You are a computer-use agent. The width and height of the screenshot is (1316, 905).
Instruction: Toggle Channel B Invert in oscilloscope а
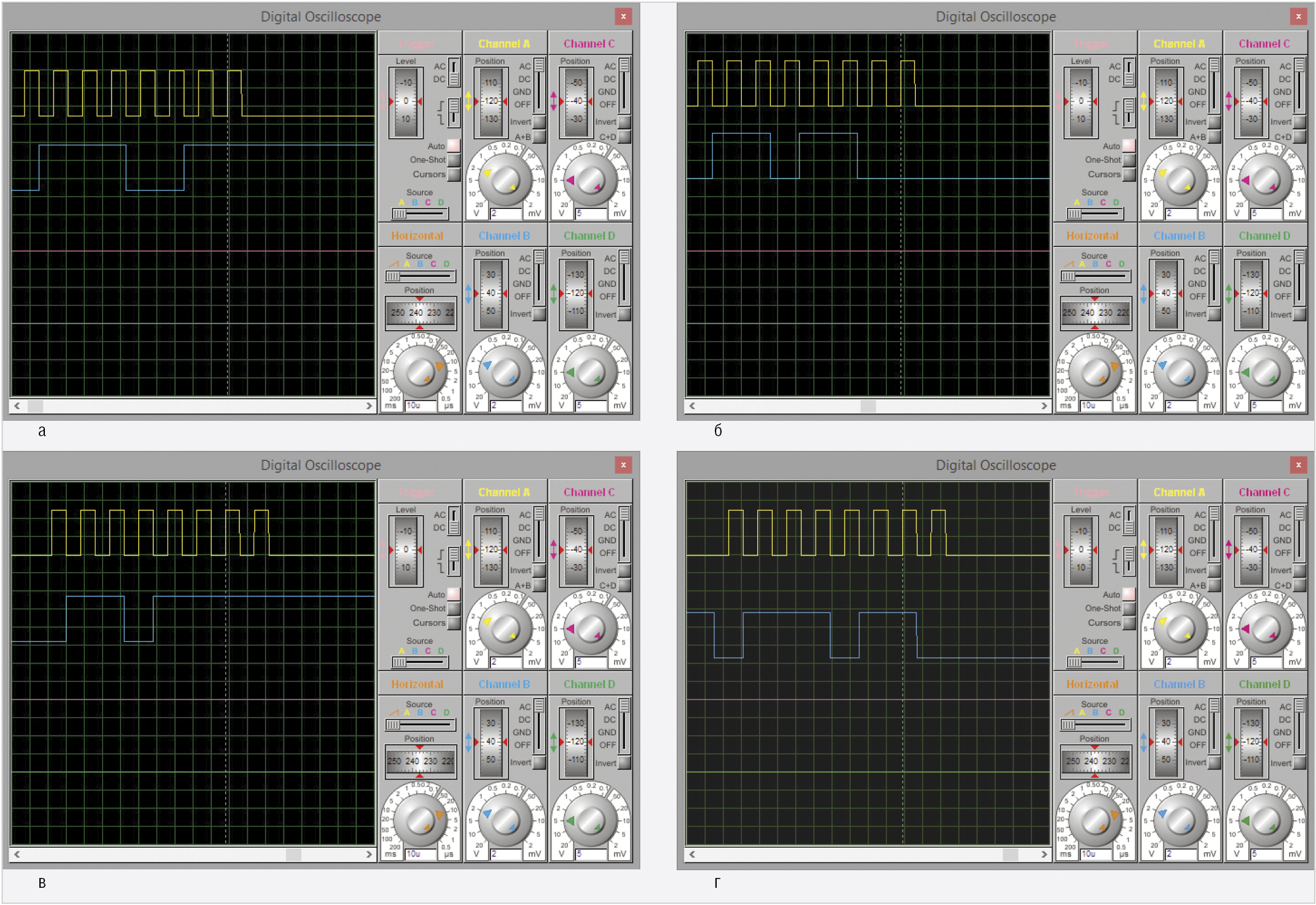point(539,314)
